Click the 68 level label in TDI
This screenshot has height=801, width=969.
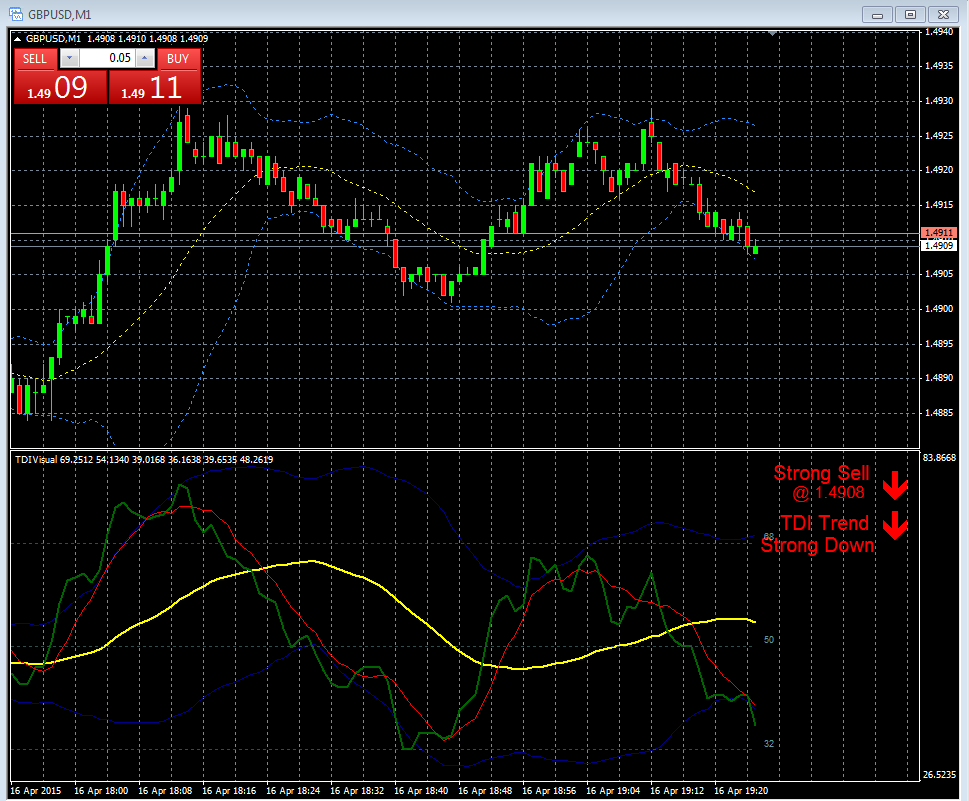tap(769, 536)
